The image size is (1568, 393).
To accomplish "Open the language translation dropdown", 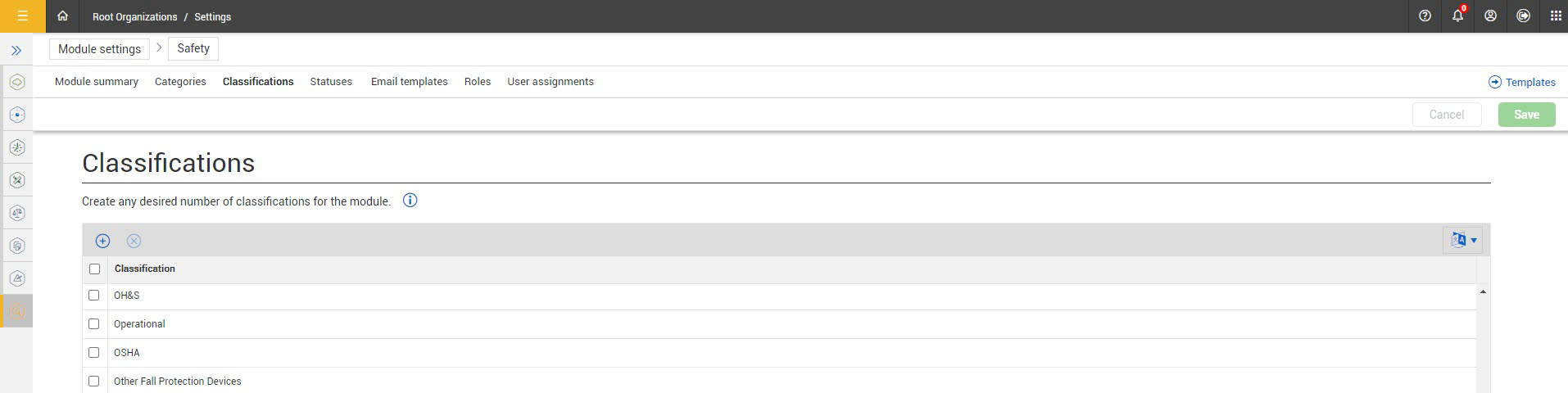I will [x=1463, y=241].
